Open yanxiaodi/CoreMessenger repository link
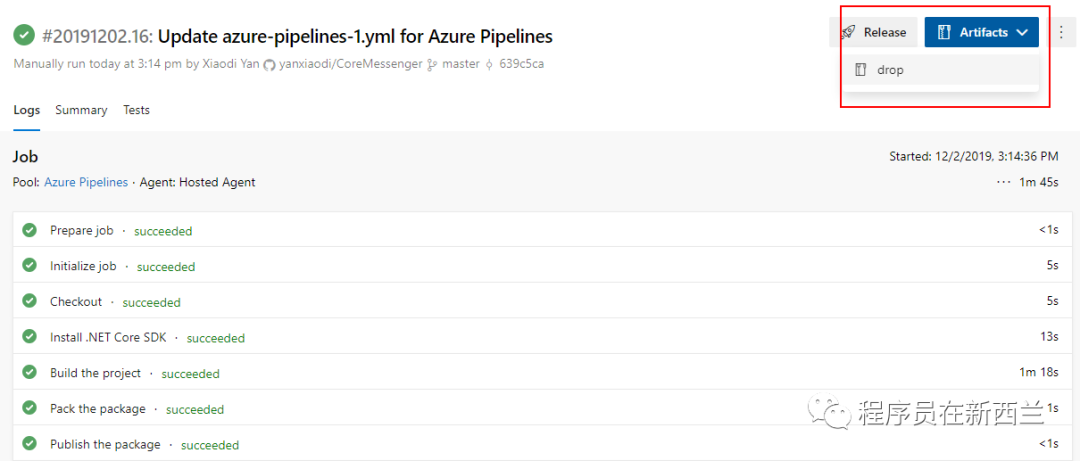This screenshot has width=1080, height=461. click(350, 65)
